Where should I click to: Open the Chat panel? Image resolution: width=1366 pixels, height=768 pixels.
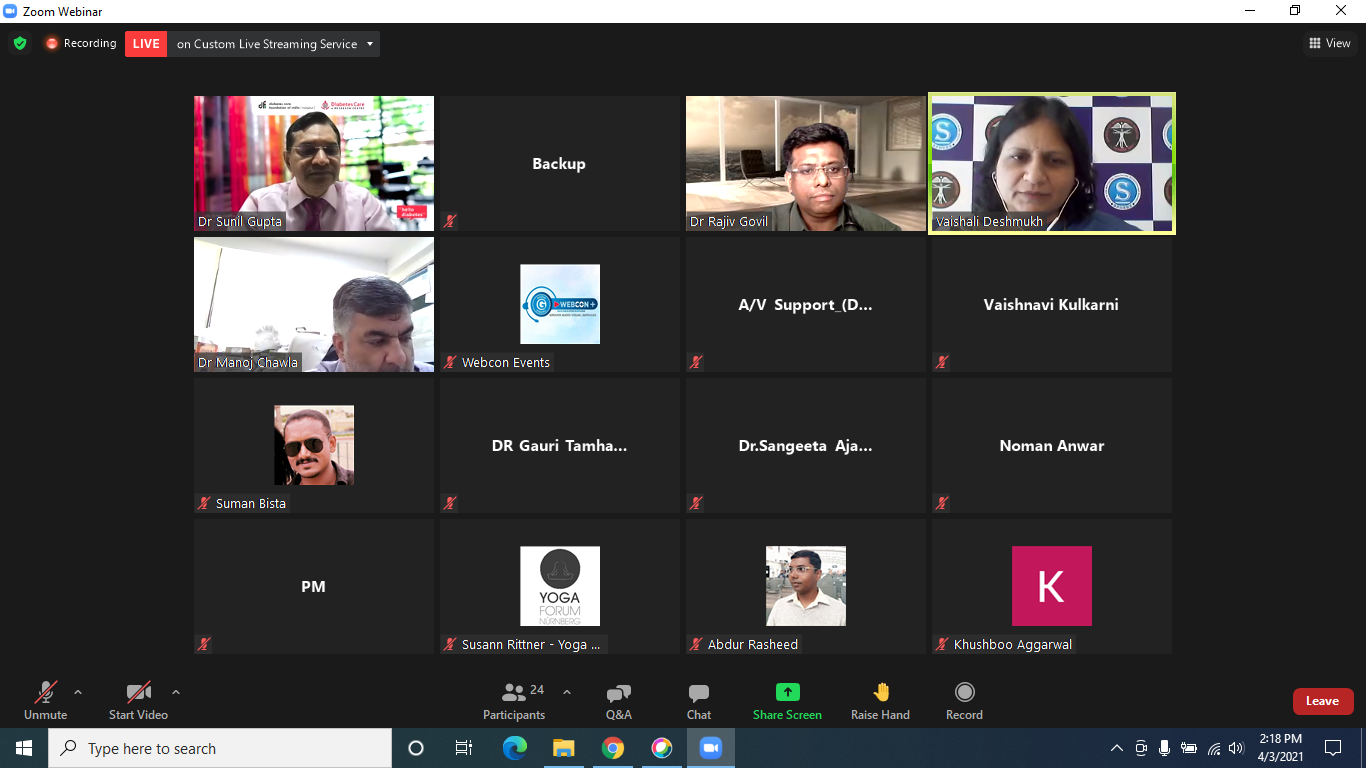pos(699,701)
